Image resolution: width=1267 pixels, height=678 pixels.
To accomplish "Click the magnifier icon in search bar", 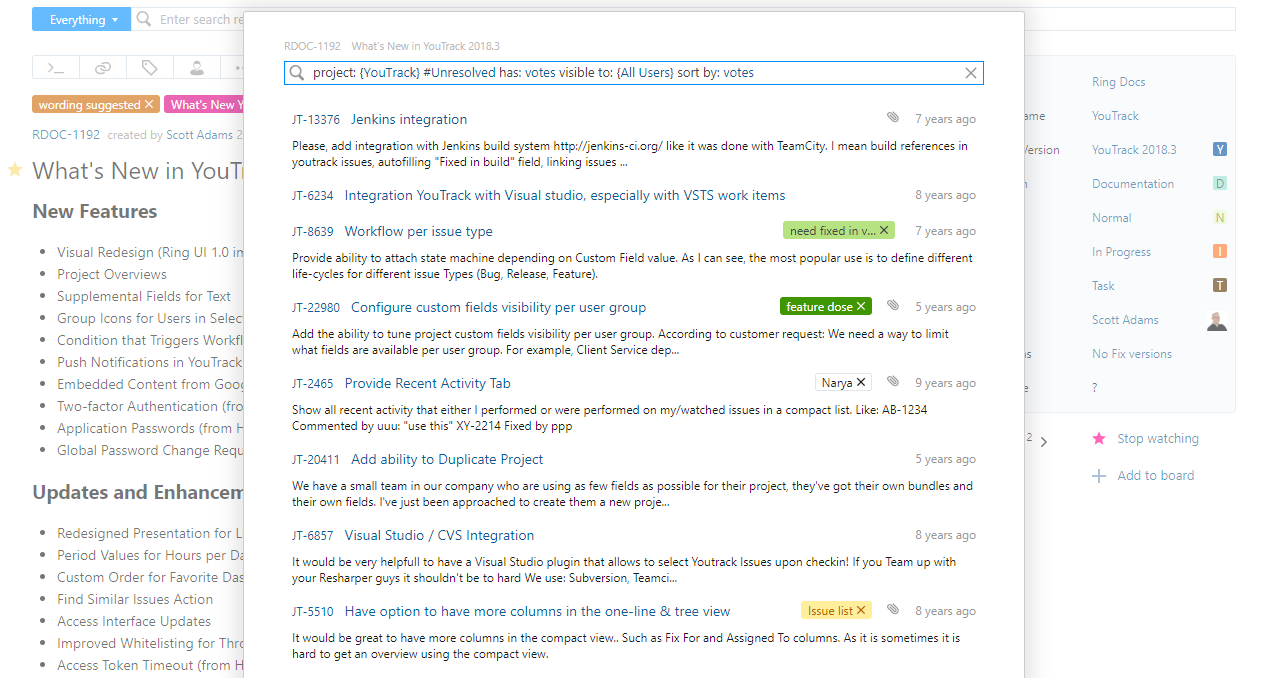I will [x=296, y=72].
